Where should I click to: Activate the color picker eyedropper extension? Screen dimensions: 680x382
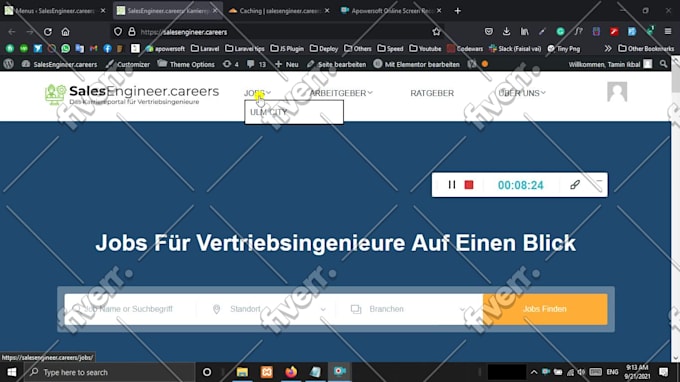pos(542,31)
